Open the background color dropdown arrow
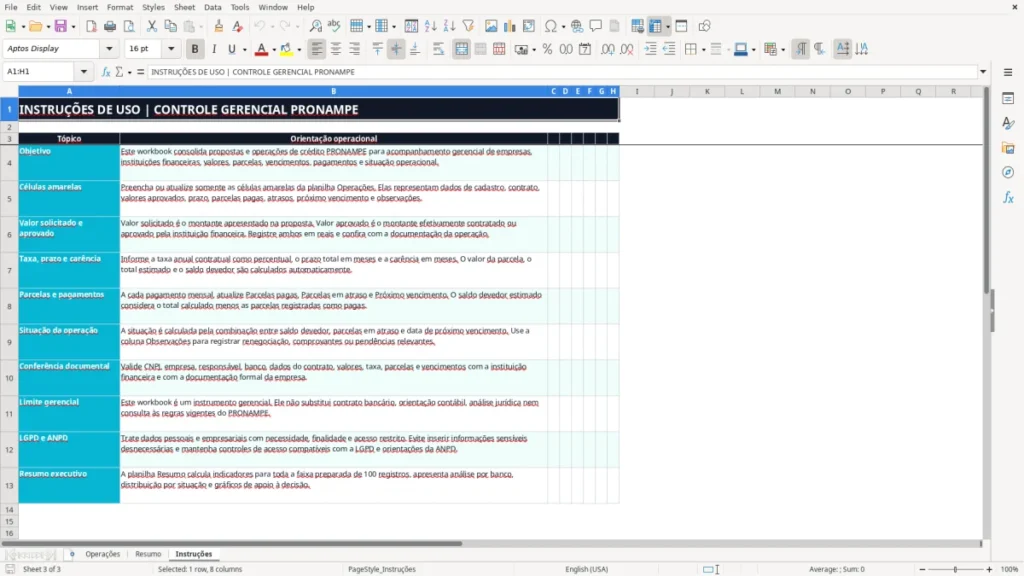 (299, 50)
